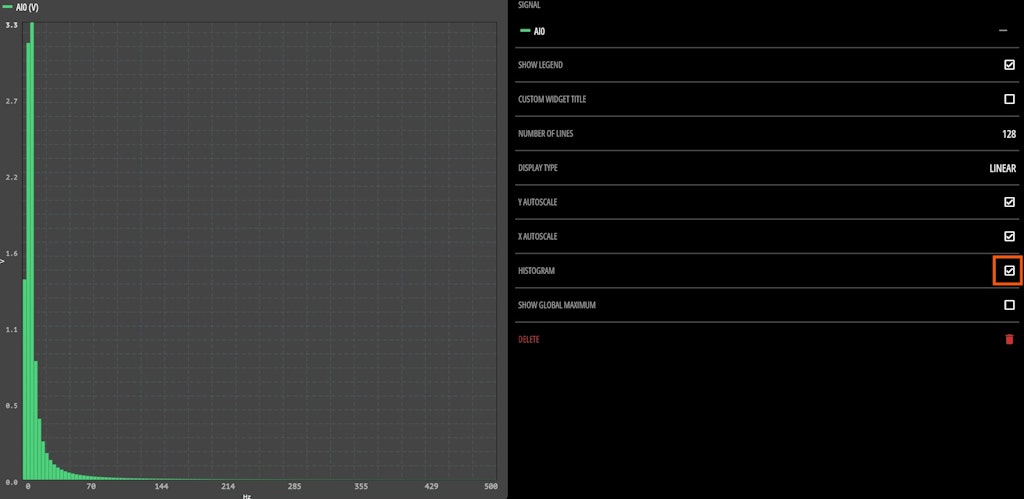This screenshot has height=499, width=1024.
Task: Click the SHOW GLOBAL MAXIMUM label
Action: pyautogui.click(x=557, y=305)
